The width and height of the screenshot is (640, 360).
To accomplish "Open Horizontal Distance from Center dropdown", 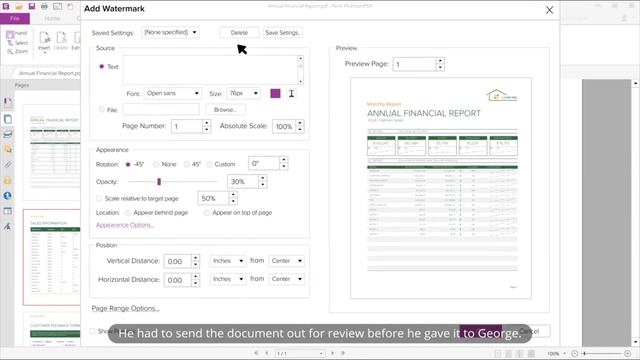I will click(x=287, y=279).
